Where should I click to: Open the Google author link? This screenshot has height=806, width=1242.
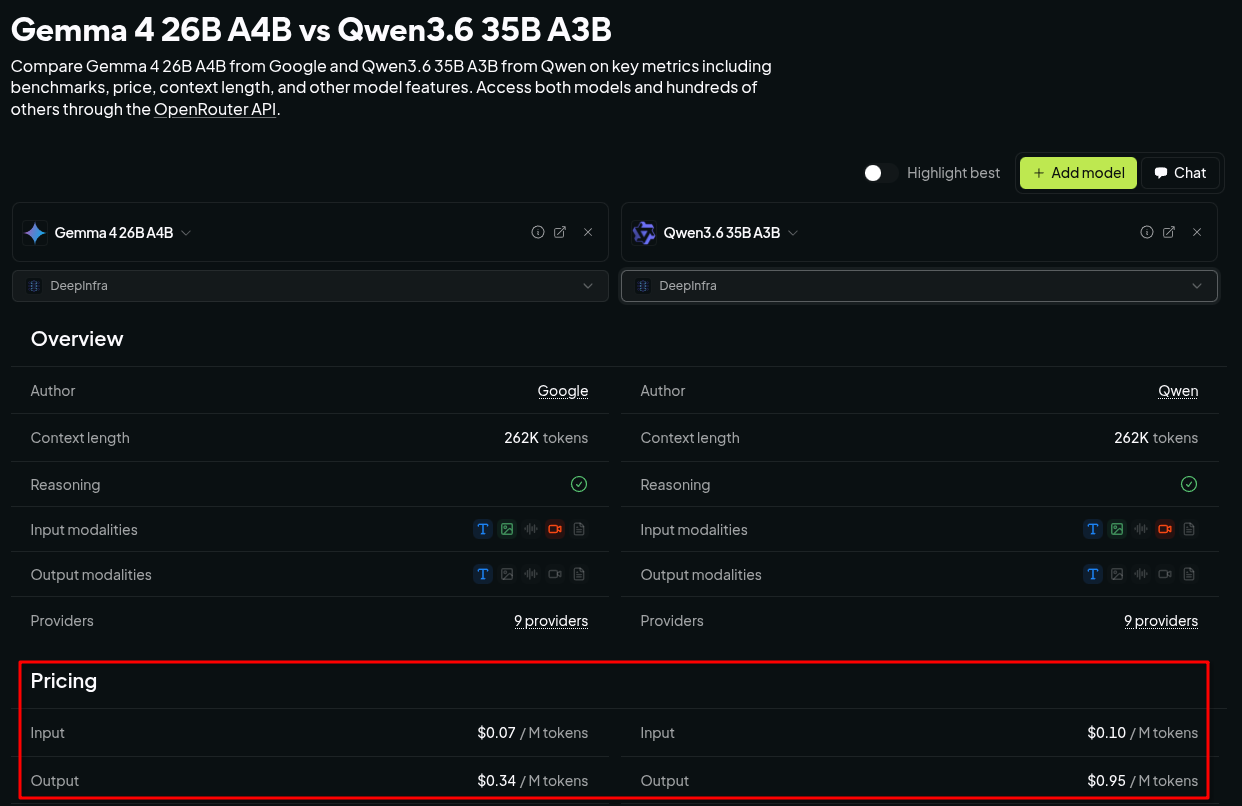pyautogui.click(x=563, y=391)
